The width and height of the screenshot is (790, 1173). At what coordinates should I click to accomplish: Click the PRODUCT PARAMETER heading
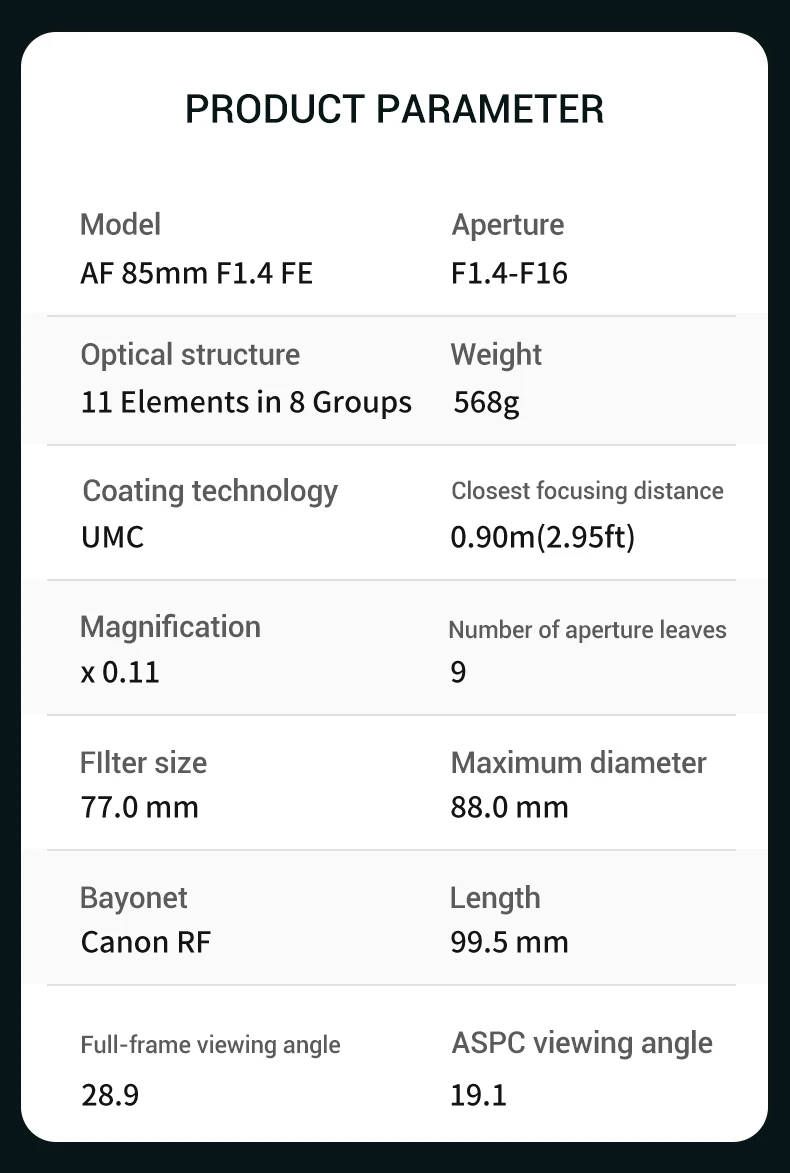click(x=394, y=109)
